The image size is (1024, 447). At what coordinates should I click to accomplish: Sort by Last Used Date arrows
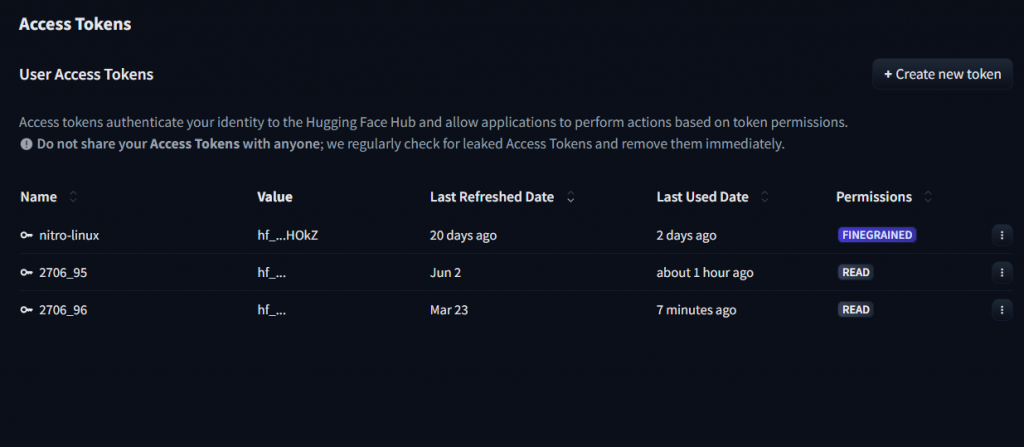[x=765, y=197]
